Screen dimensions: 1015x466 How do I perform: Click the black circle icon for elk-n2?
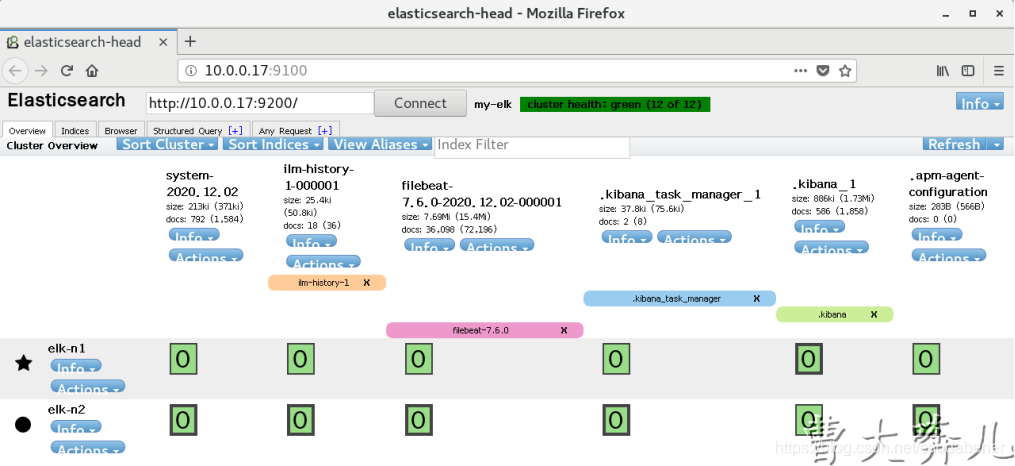coord(23,425)
